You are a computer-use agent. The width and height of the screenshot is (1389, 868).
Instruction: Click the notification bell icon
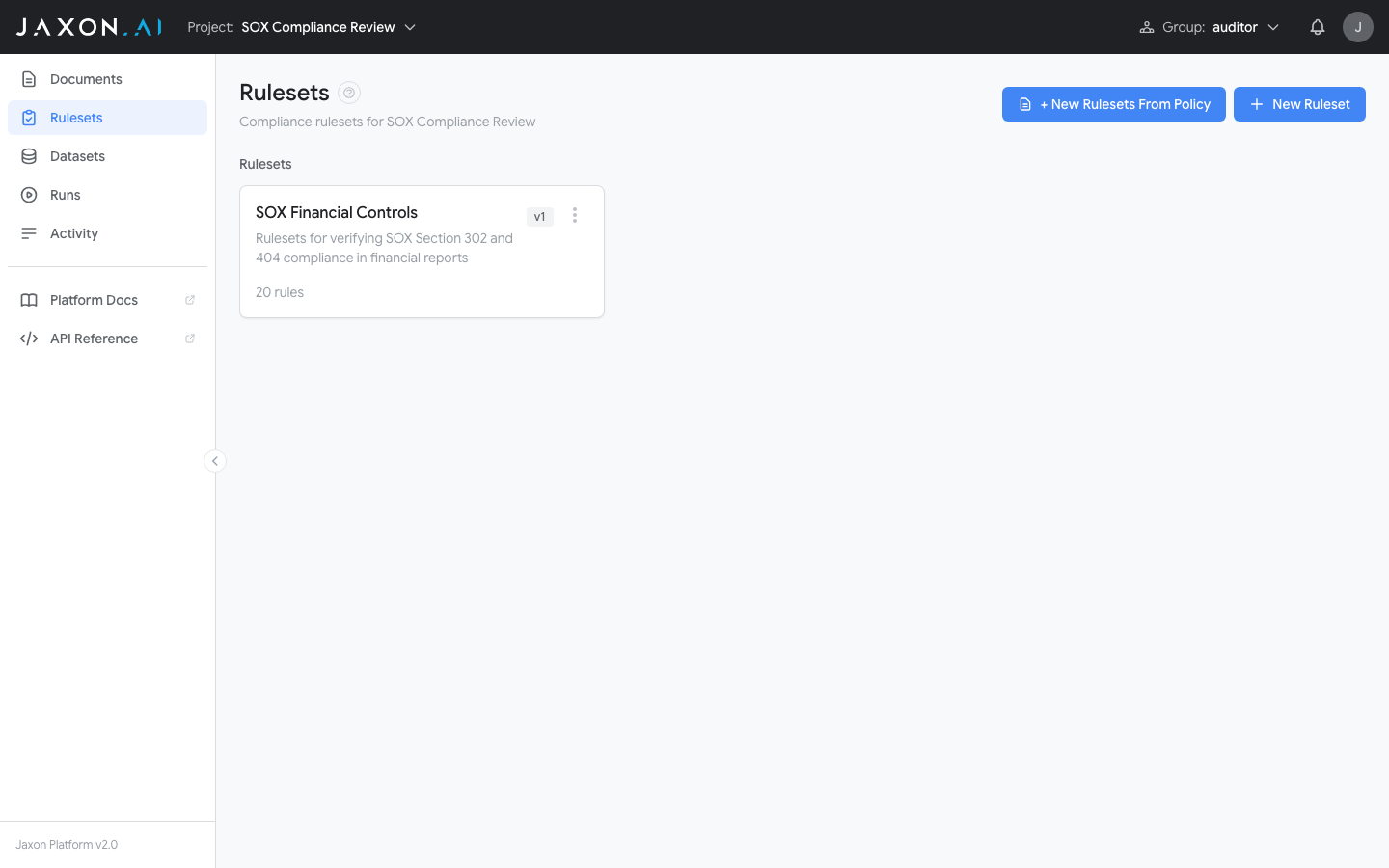[x=1318, y=26]
